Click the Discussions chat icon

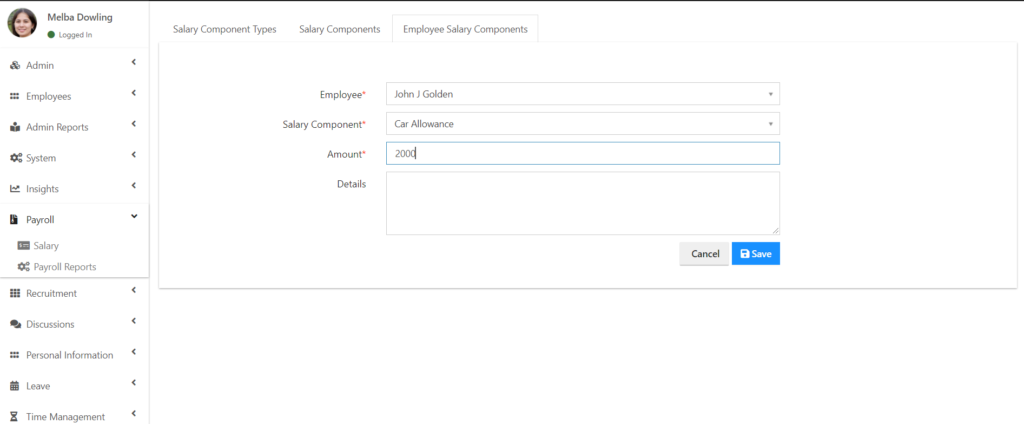[x=15, y=325]
